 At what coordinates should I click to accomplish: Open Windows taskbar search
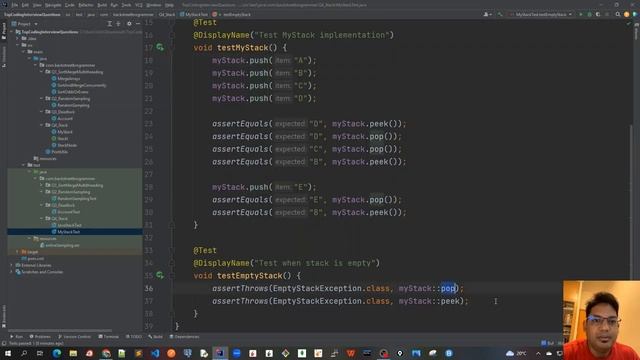[24, 353]
